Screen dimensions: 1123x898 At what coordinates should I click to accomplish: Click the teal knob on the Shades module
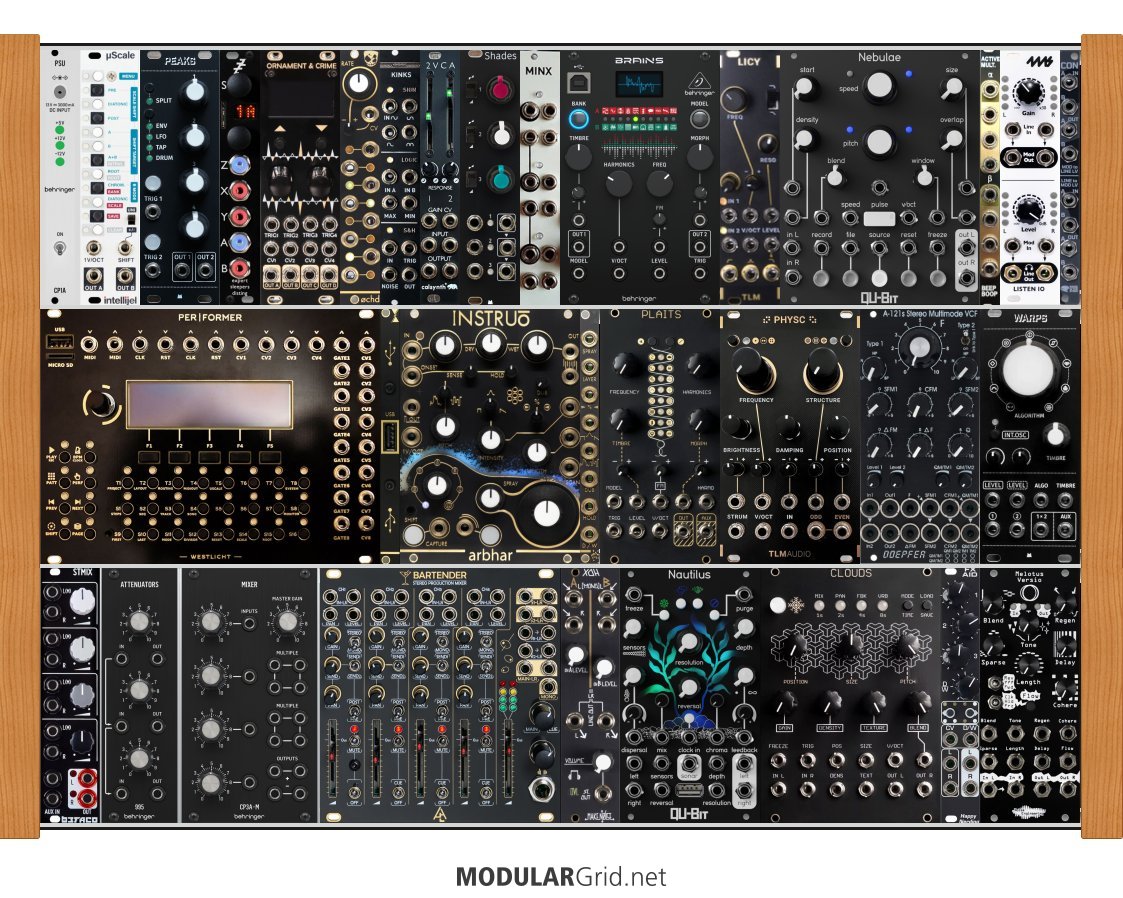pyautogui.click(x=503, y=178)
